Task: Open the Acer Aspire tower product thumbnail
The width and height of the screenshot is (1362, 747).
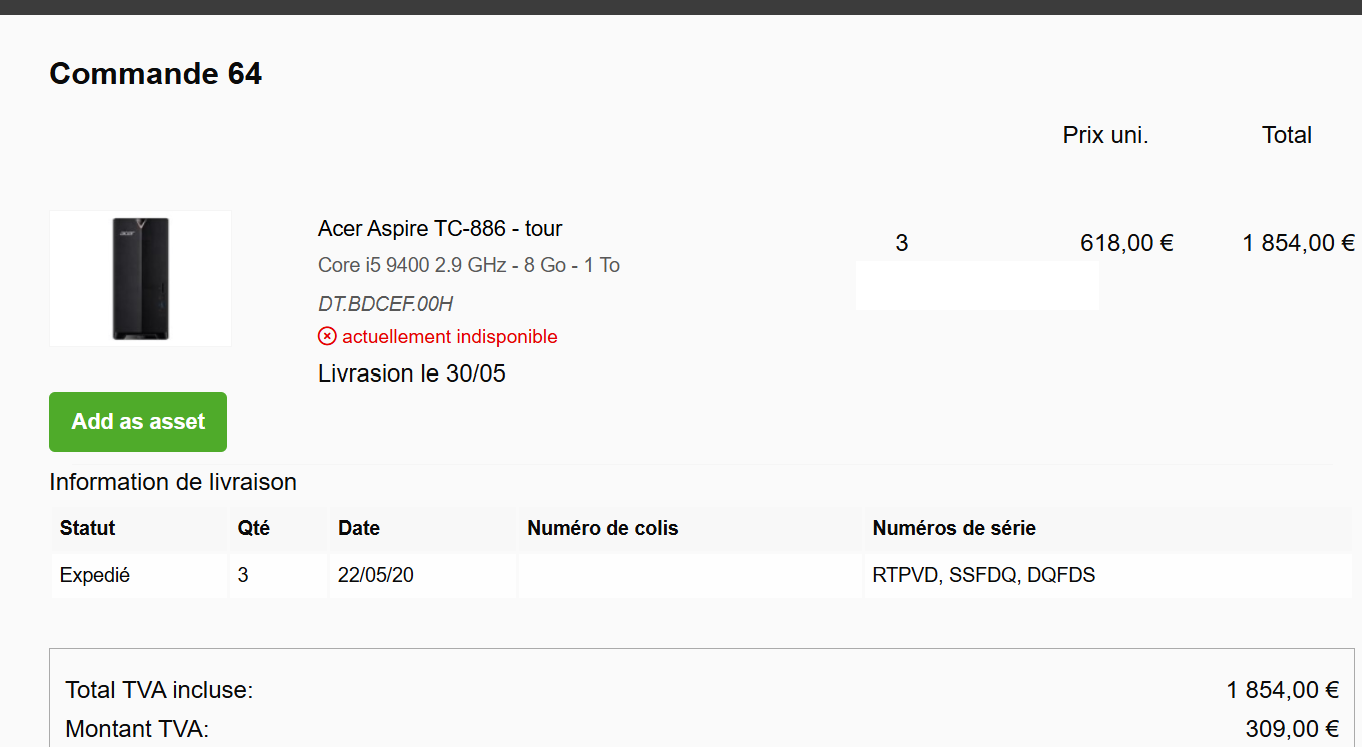Action: (x=140, y=279)
